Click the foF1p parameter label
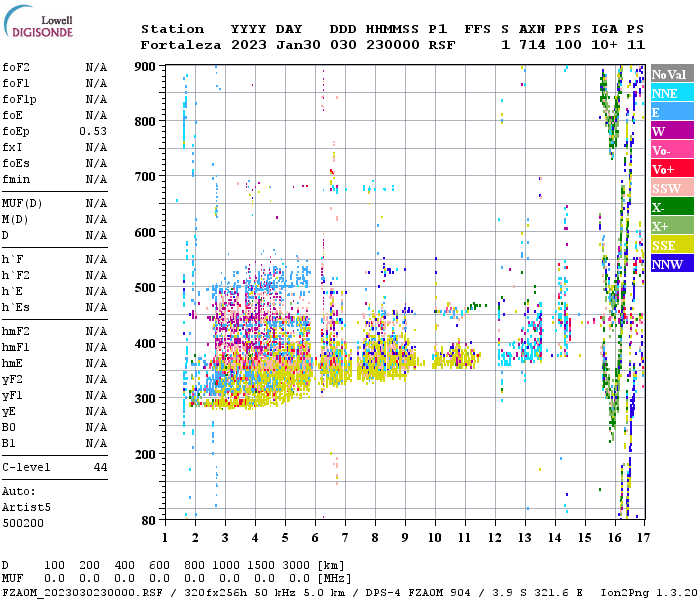 [x=19, y=99]
